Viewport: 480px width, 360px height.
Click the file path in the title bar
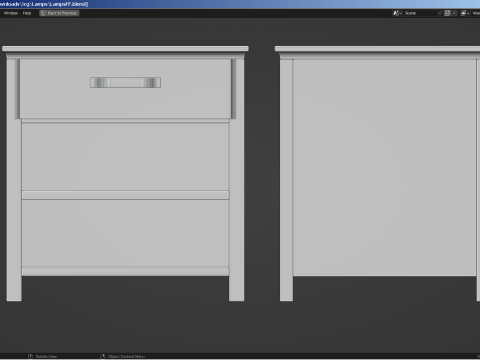44,4
